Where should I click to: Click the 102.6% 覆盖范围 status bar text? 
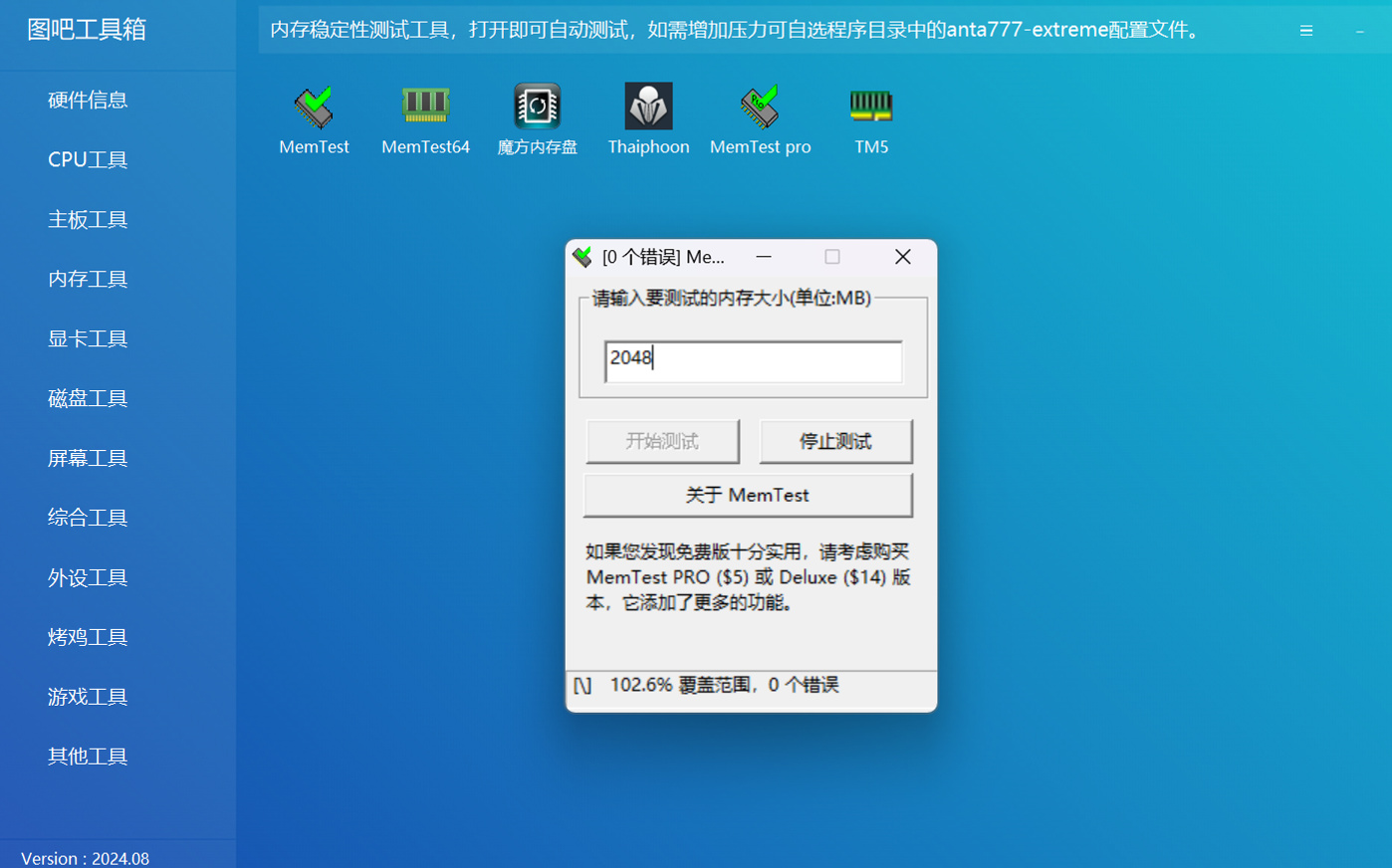tap(724, 685)
